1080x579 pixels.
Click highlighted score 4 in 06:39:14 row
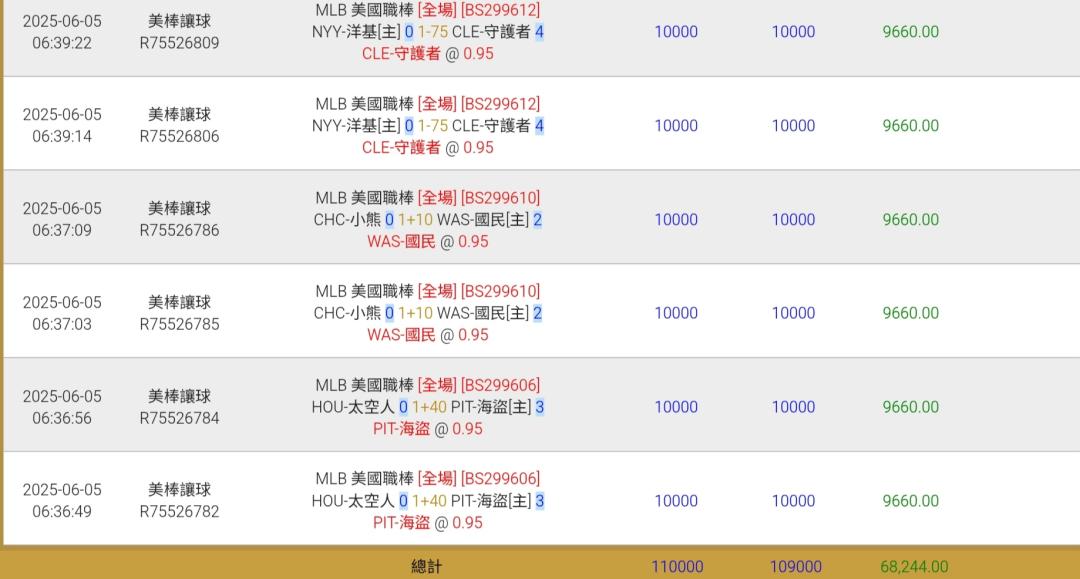pos(539,126)
